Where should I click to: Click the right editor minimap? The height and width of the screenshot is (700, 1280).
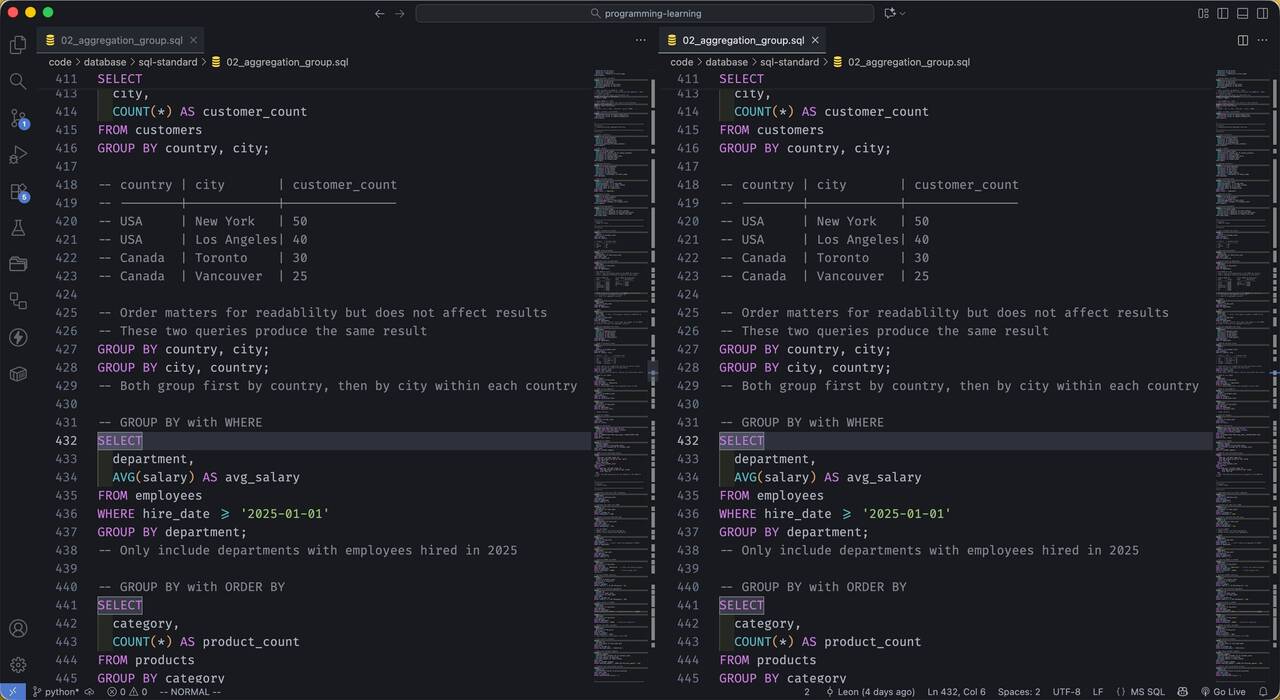(1245, 375)
